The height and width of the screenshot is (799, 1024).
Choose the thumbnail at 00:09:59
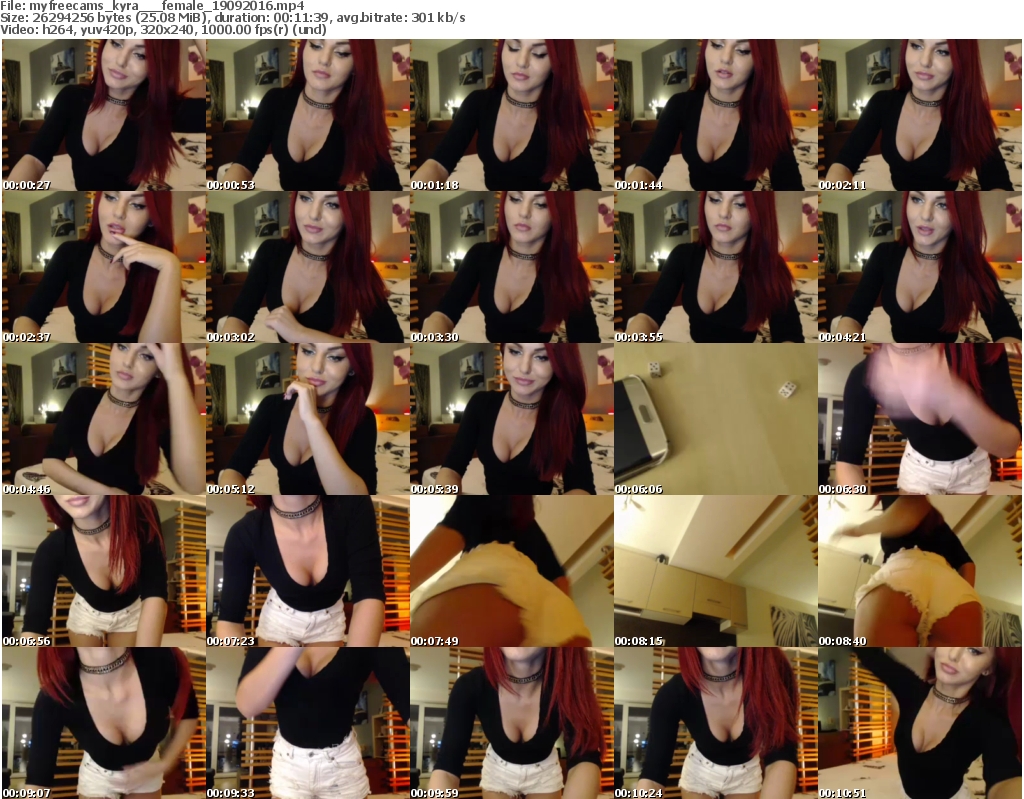512,723
